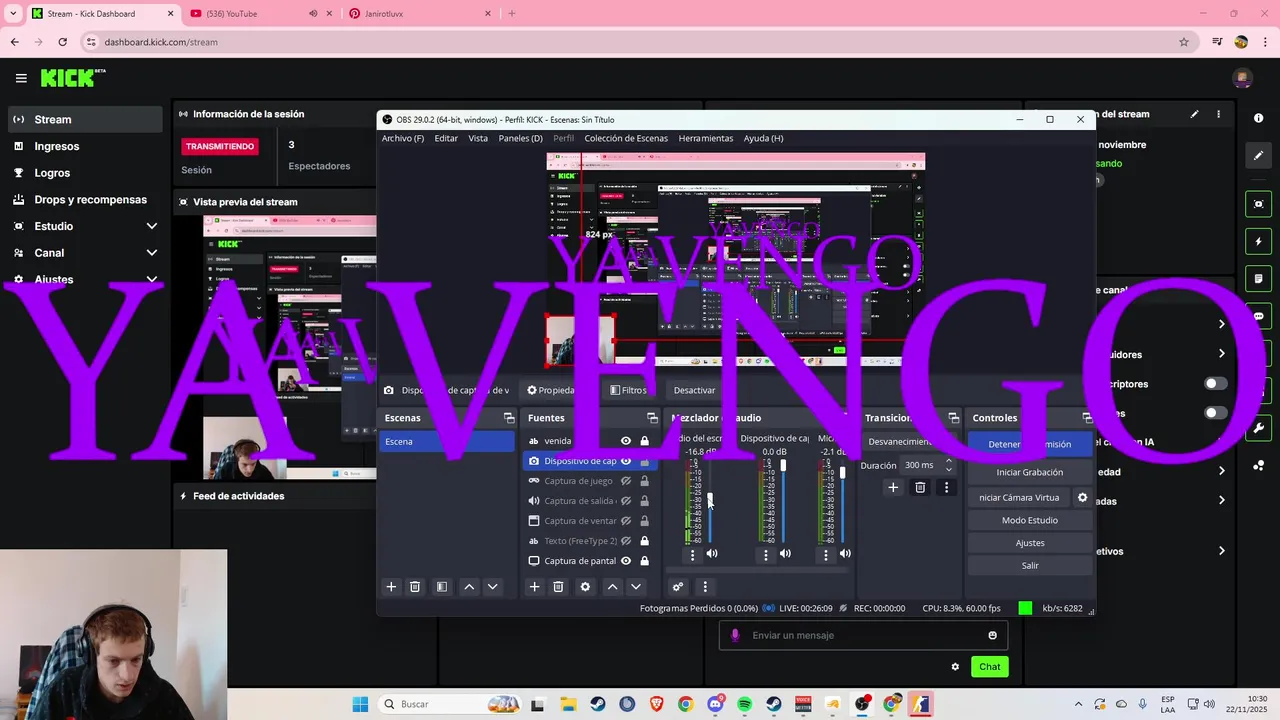Expand the Estudio sidebar section
Screen dimensions: 1280x720
pyautogui.click(x=152, y=226)
